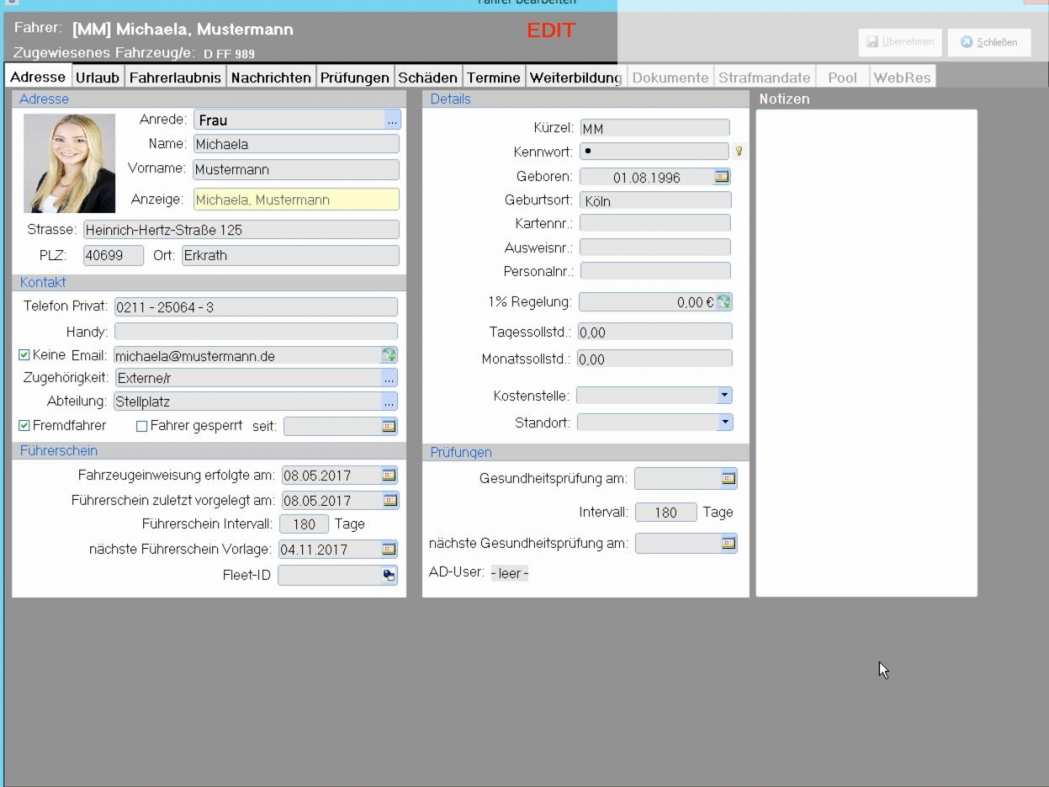The height and width of the screenshot is (787, 1049).
Task: Open calendar for nächste Gesundheitsprüfung am
Action: click(728, 544)
